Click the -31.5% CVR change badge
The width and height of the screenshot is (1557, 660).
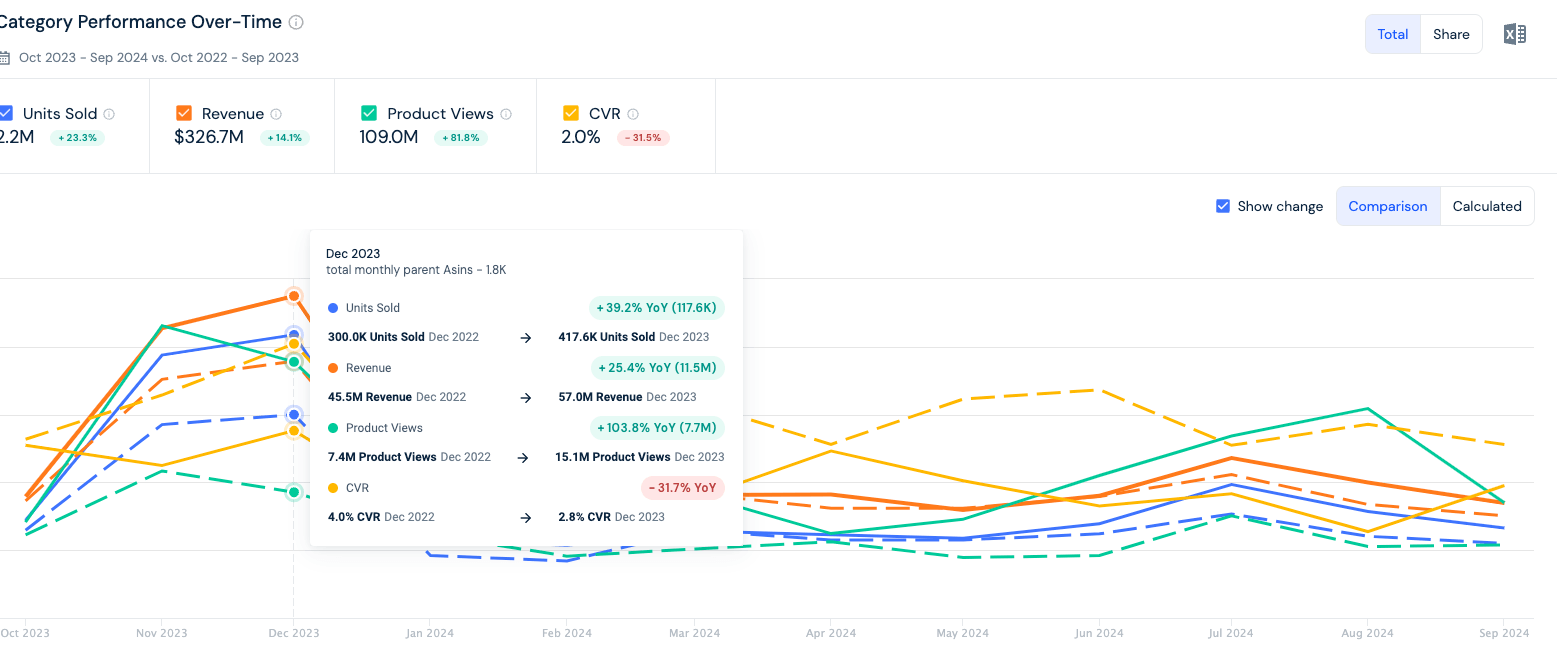click(643, 138)
